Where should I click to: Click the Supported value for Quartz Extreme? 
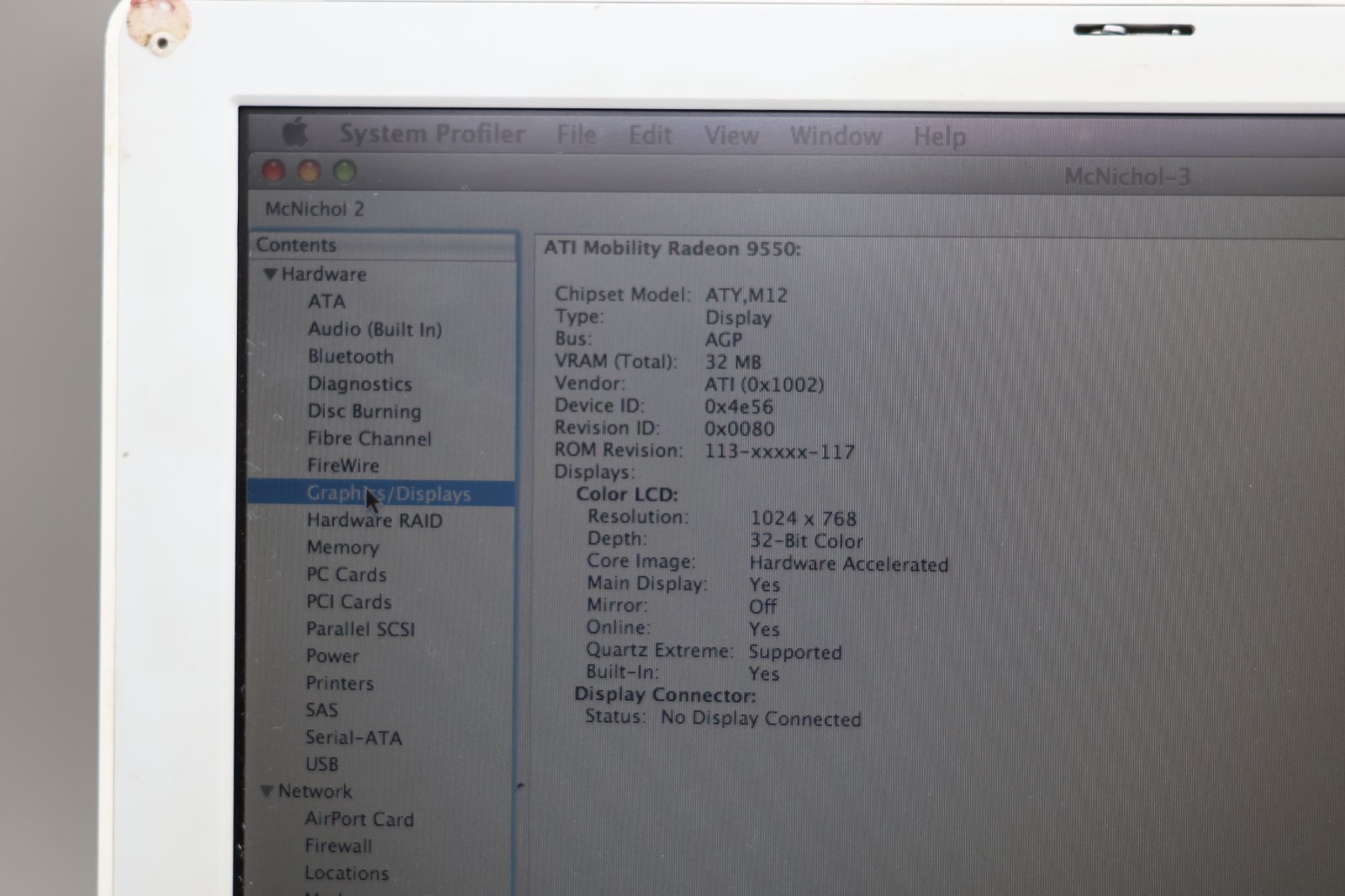794,652
